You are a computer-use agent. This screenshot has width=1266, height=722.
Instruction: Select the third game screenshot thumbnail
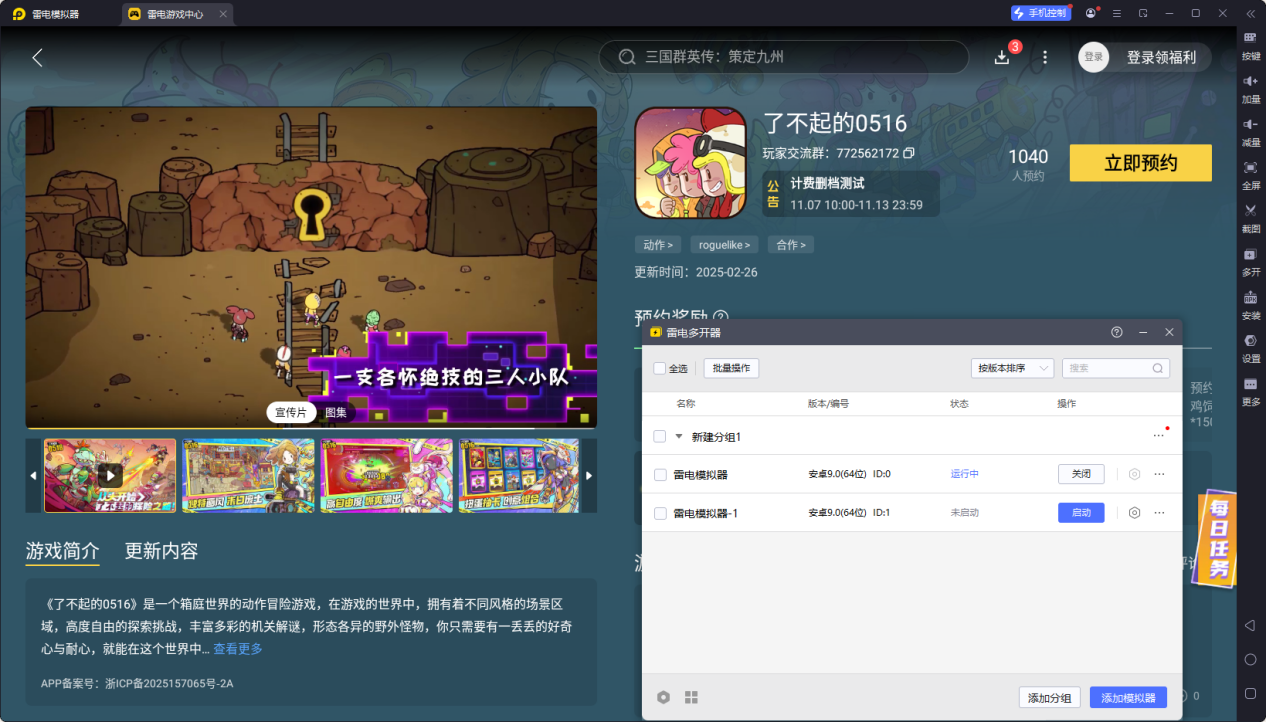(x=386, y=476)
